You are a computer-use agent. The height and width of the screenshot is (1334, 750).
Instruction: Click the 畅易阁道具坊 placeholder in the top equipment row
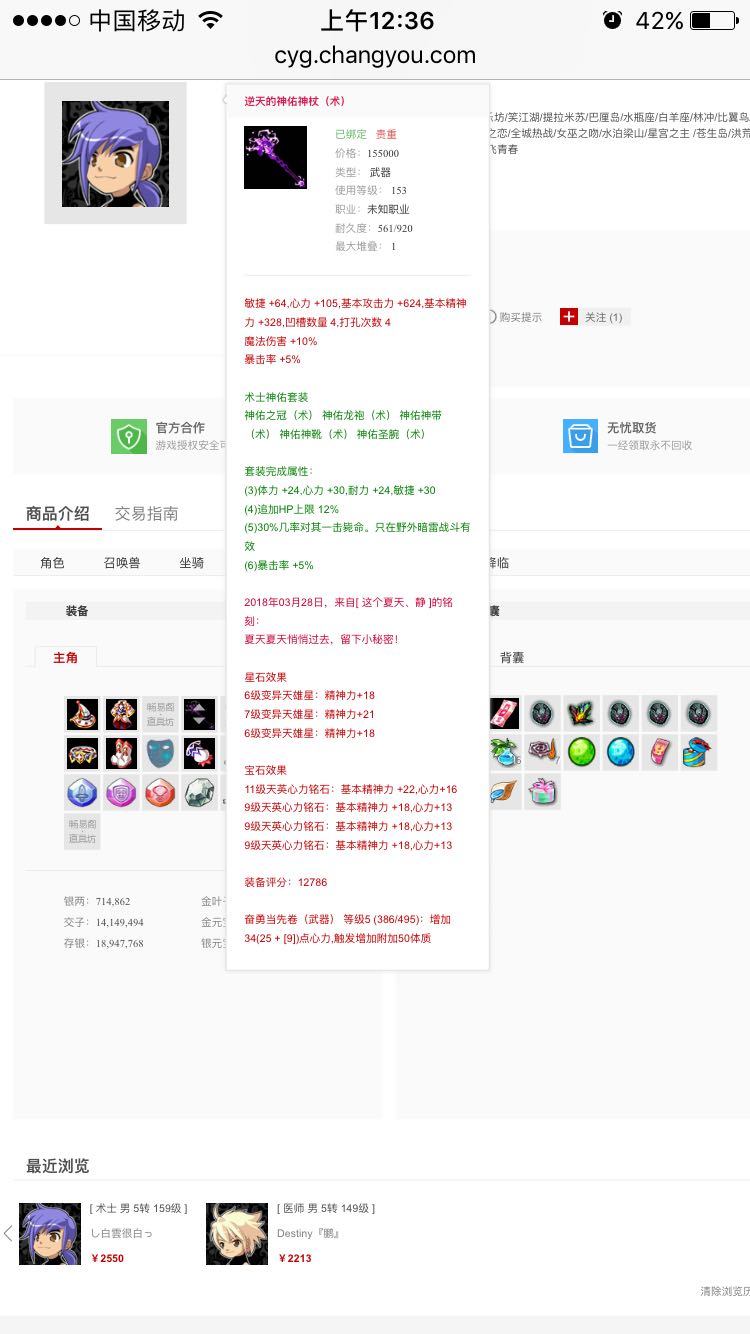click(160, 714)
